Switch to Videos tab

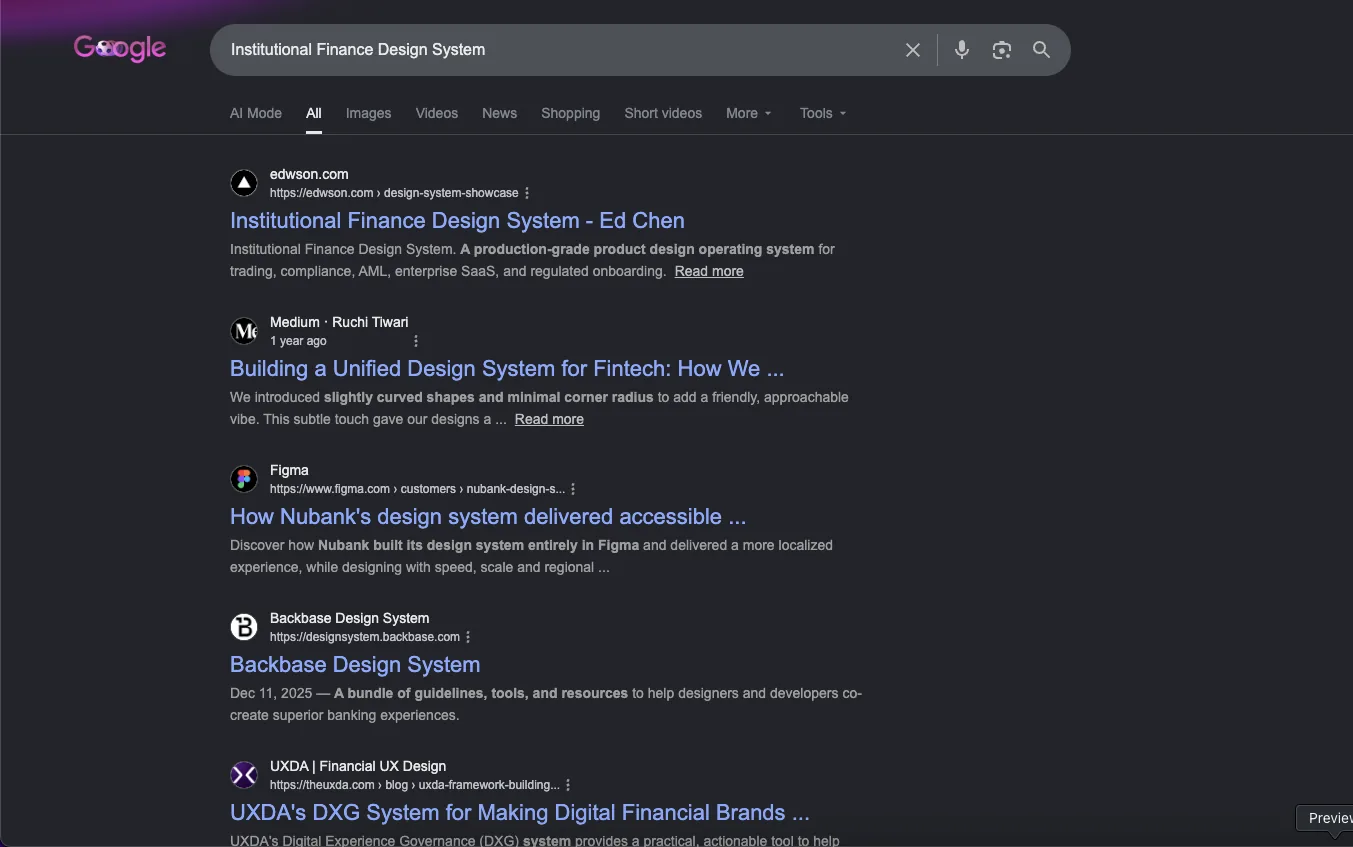point(437,113)
